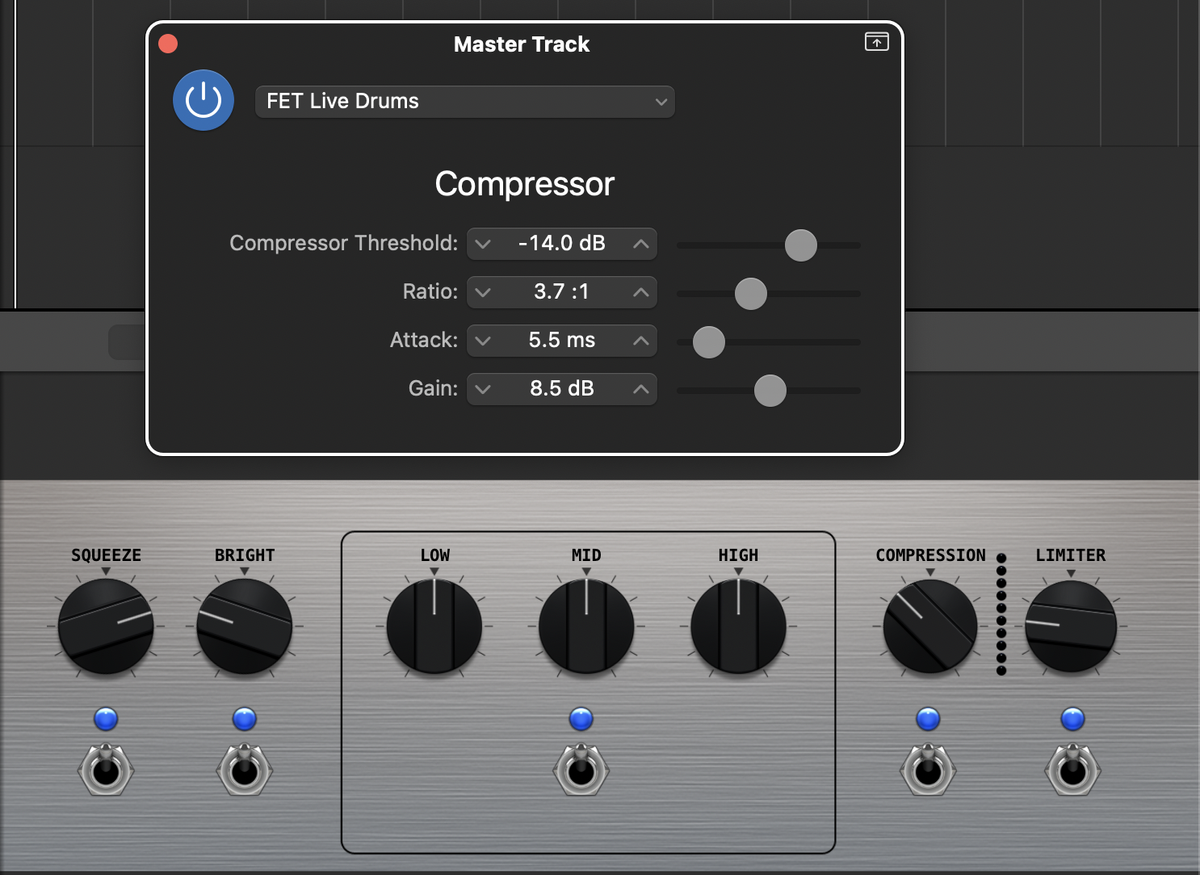Click the blue power button to bypass the plugin
The width and height of the screenshot is (1200, 875).
pyautogui.click(x=203, y=100)
